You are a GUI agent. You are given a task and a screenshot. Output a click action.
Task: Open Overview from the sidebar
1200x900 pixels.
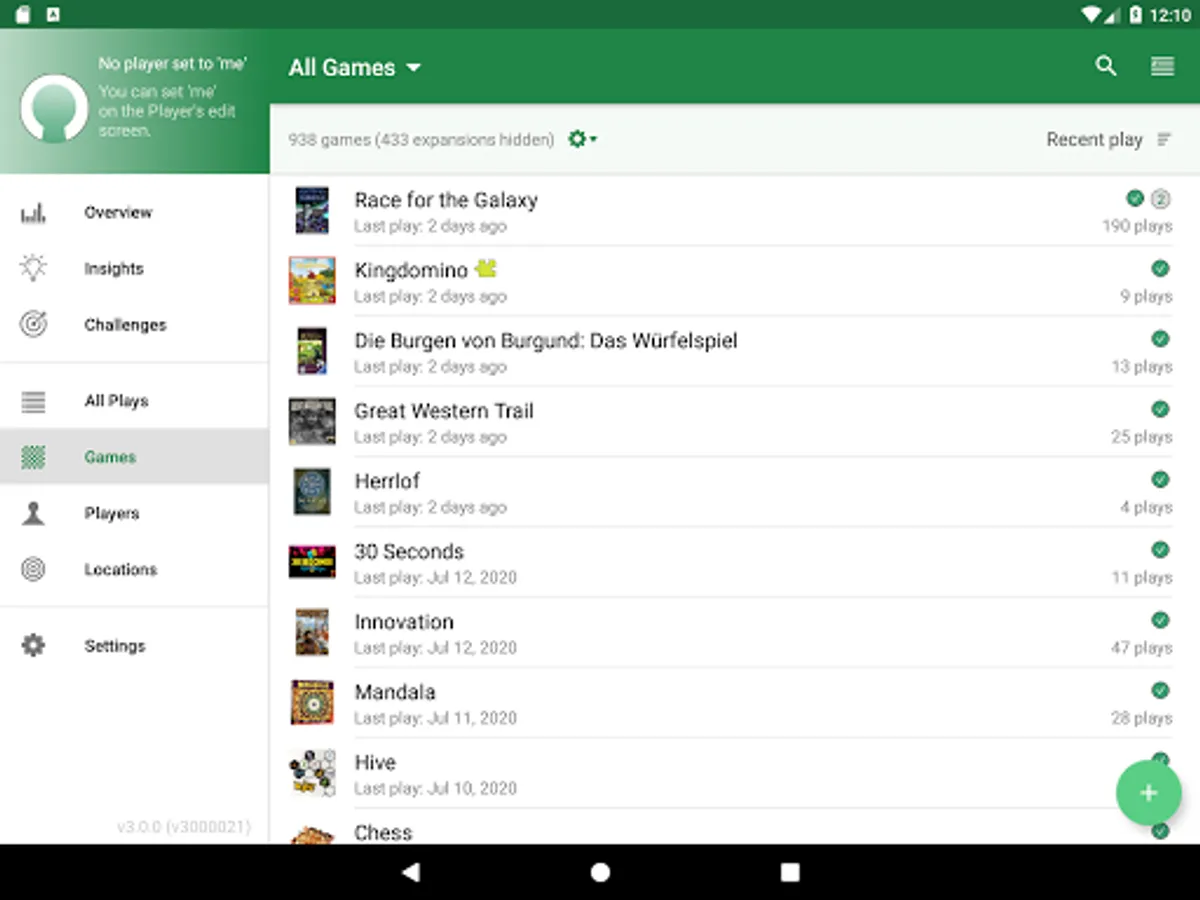118,212
